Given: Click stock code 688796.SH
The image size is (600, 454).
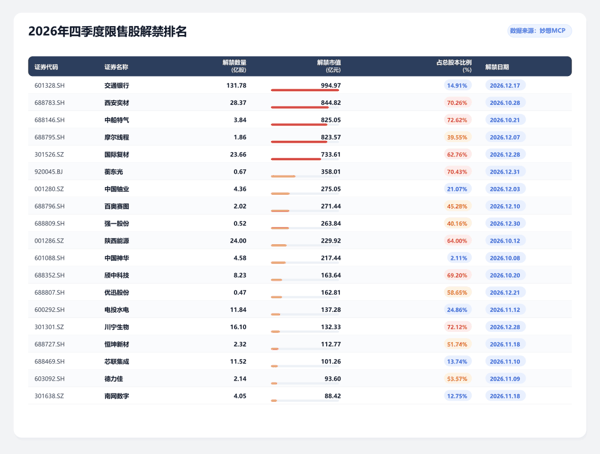Looking at the screenshot, I should coord(50,206).
